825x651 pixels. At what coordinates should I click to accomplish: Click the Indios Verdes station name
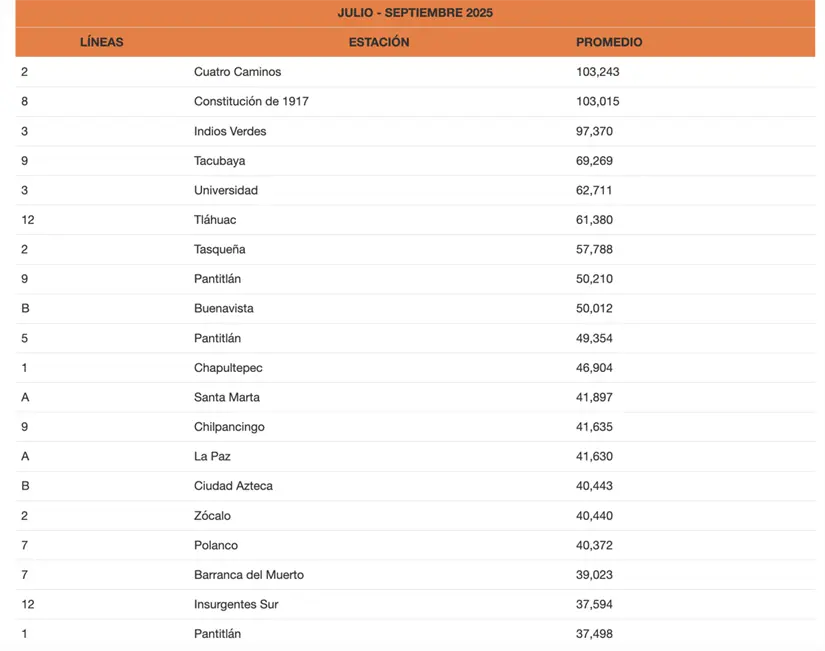pos(230,131)
